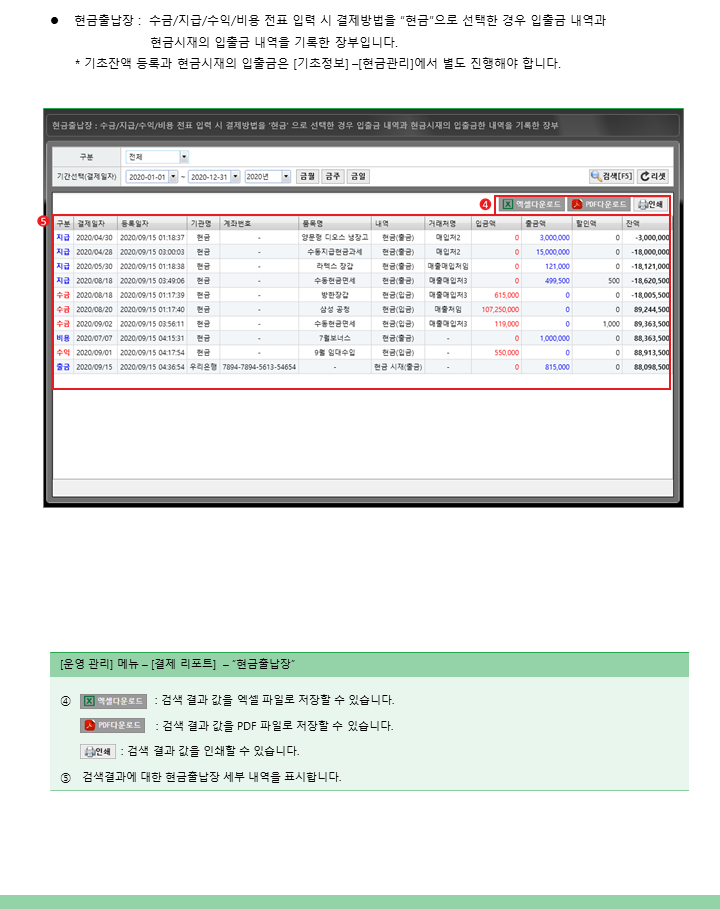This screenshot has height=909, width=720.
Task: Sort by the 결제일자 column header
Action: coord(96,223)
